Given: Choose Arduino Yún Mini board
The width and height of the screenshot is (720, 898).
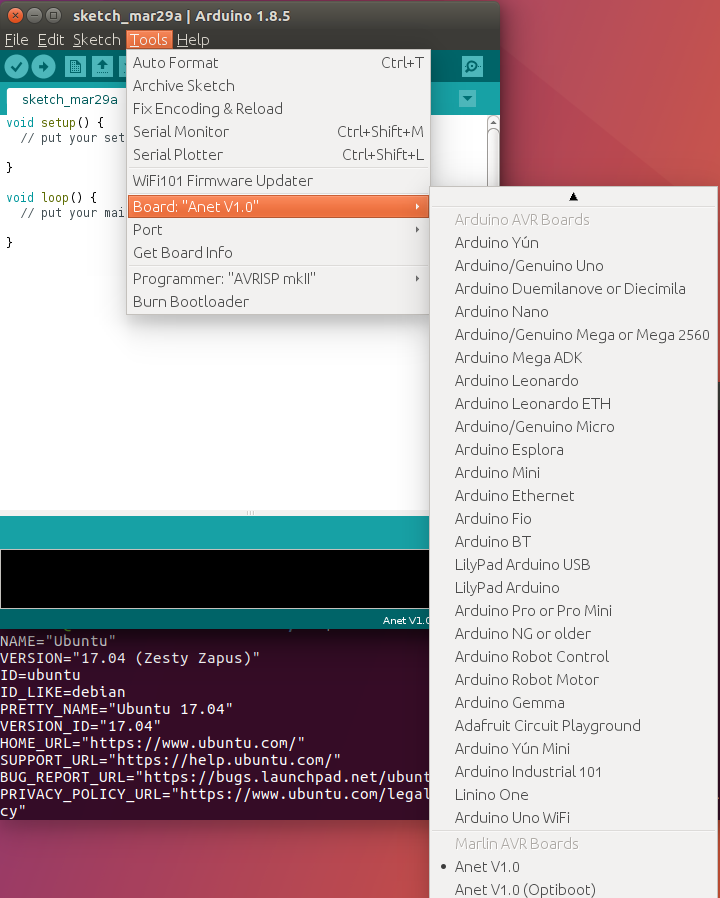Looking at the screenshot, I should coord(574,749).
